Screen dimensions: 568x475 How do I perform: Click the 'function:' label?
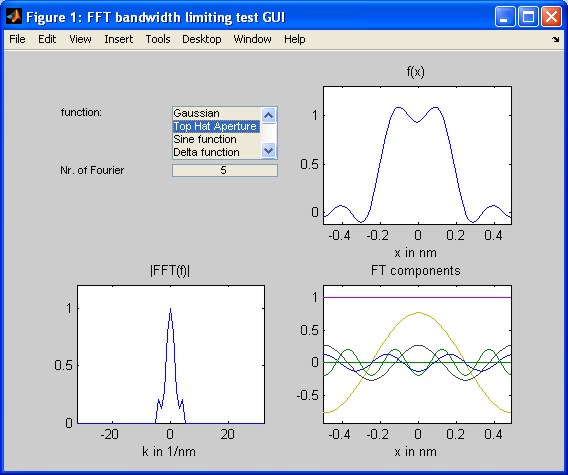[x=82, y=112]
